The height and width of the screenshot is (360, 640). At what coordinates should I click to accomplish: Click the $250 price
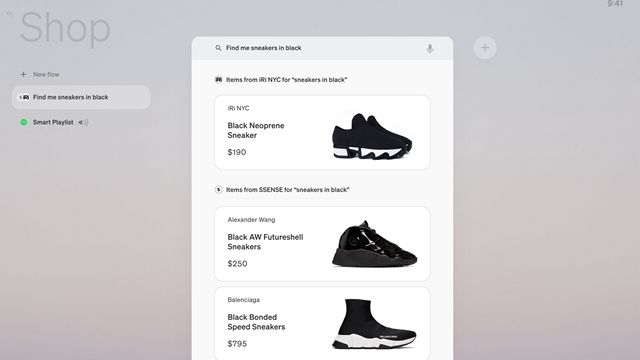(237, 264)
